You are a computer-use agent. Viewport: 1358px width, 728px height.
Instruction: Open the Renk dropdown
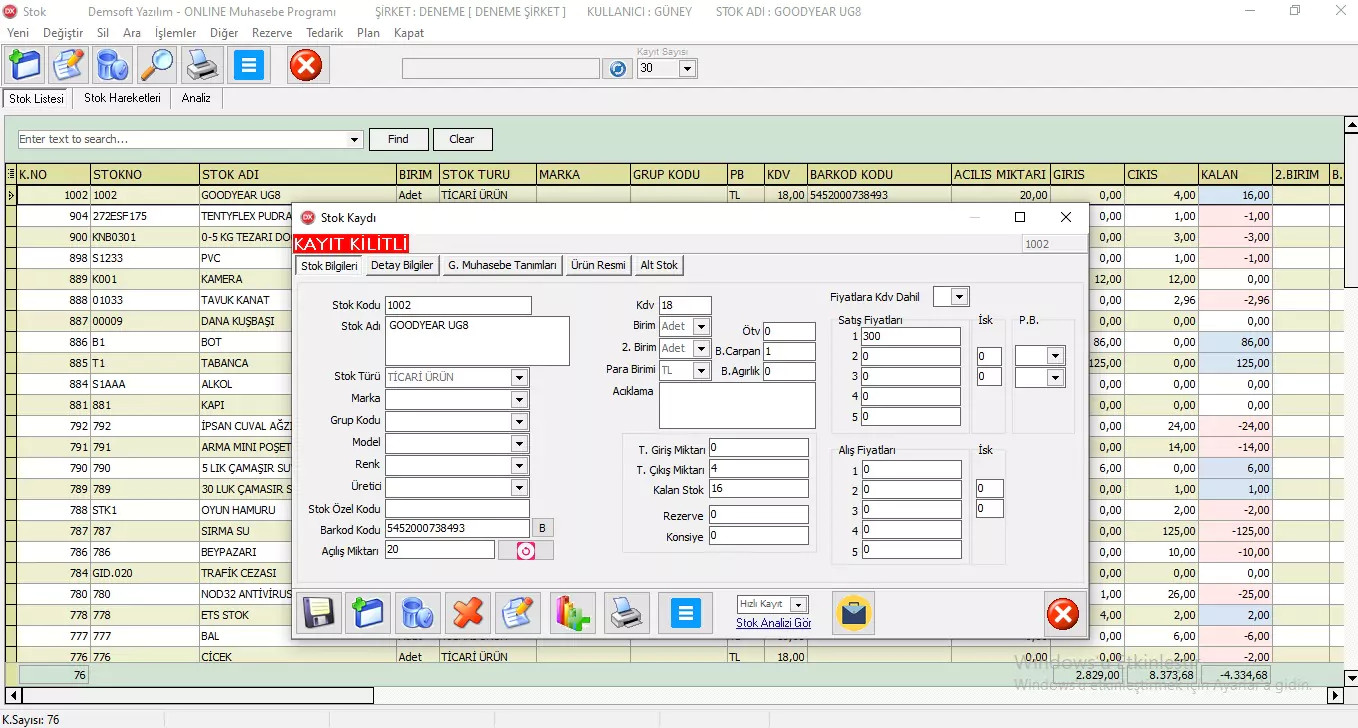point(519,465)
